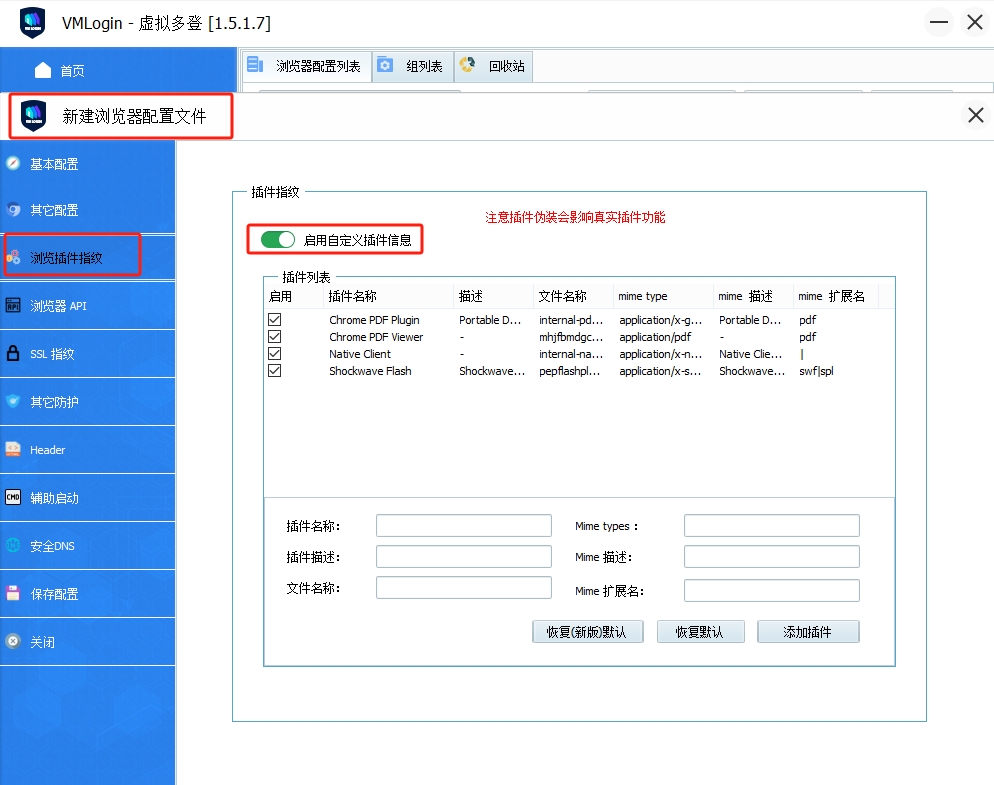The height and width of the screenshot is (785, 994).
Task: Click the 文件名称 column header
Action: coord(574,296)
